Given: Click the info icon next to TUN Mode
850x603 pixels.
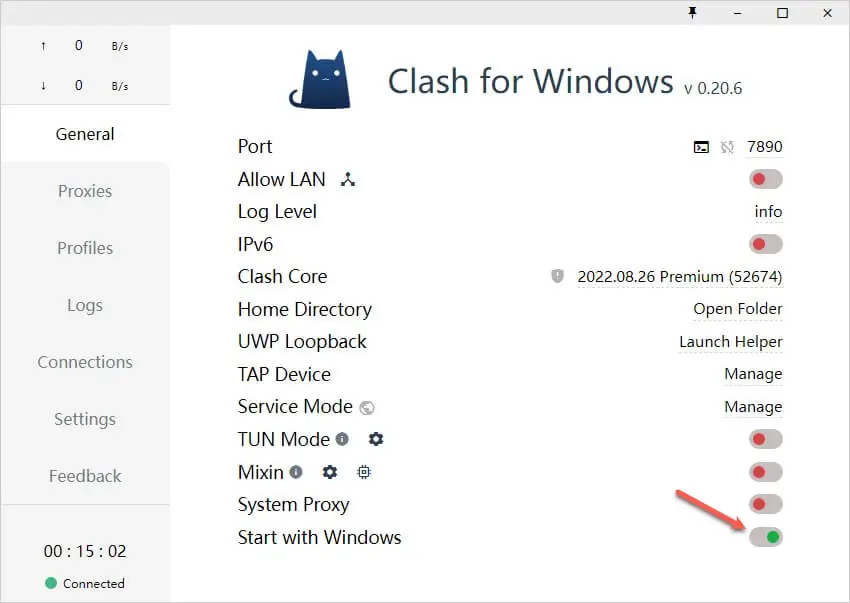Looking at the screenshot, I should tap(340, 438).
